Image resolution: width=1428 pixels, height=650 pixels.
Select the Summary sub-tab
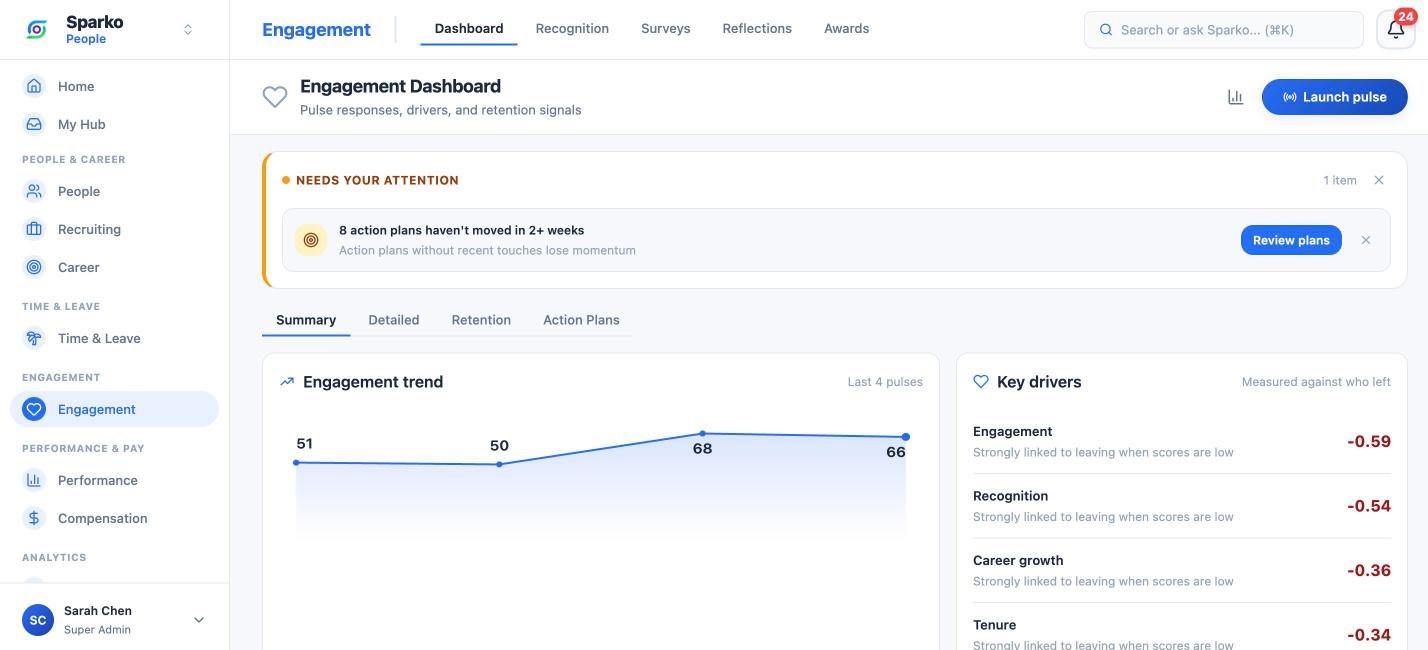coord(306,320)
